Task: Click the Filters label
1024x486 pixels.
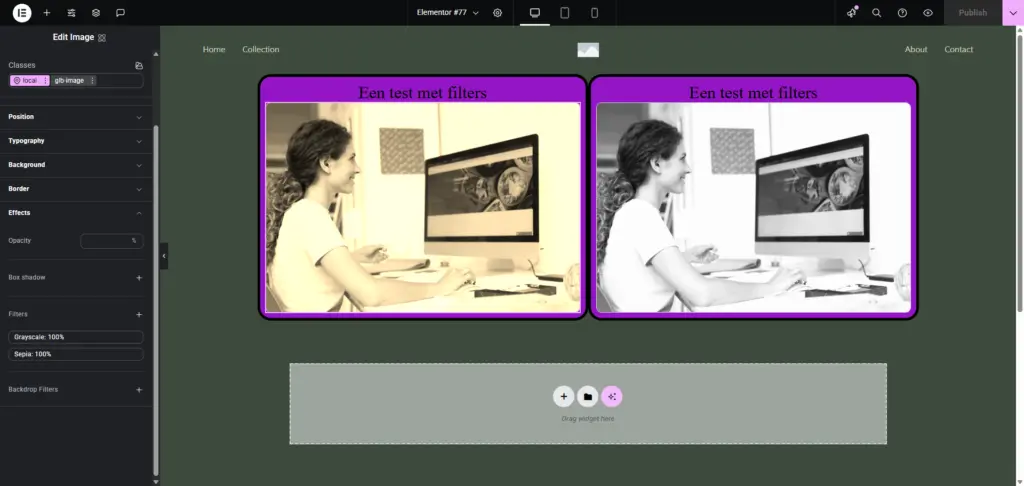Action: click(x=18, y=315)
